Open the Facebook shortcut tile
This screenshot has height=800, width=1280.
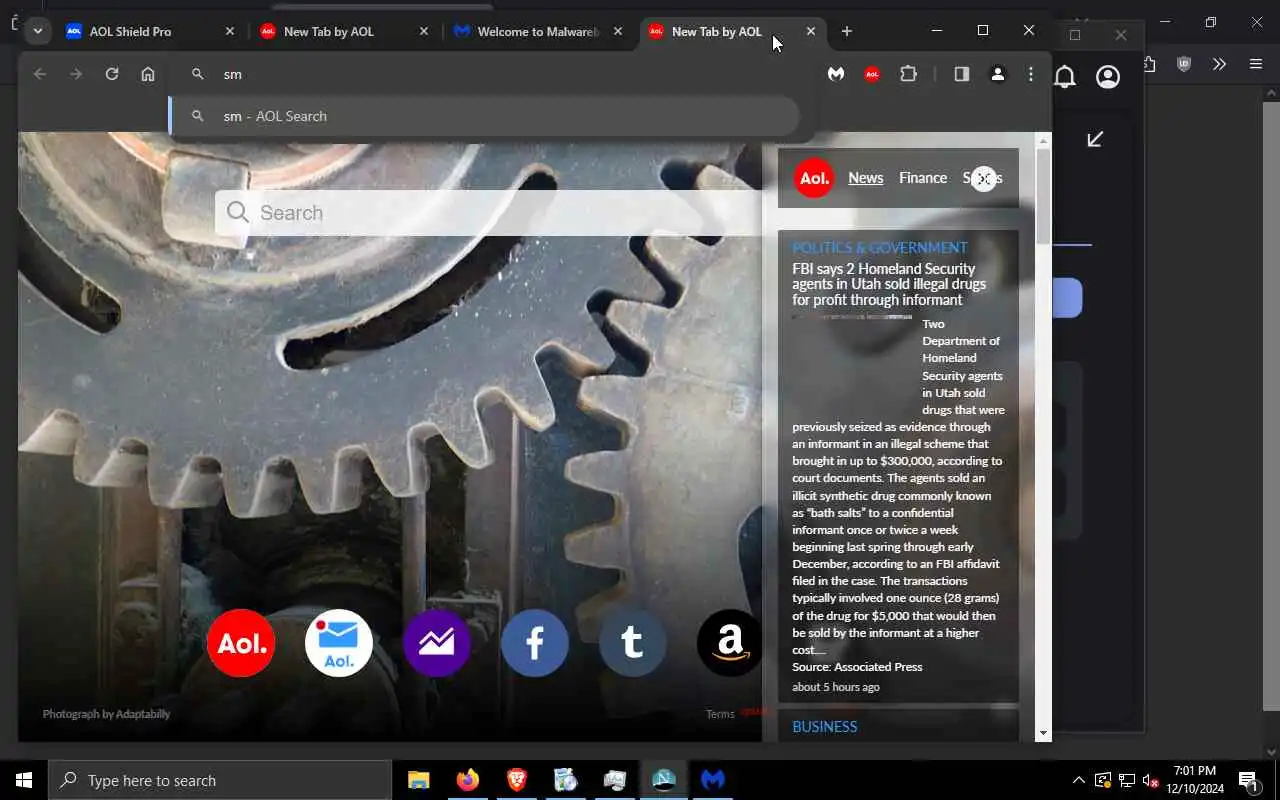(x=535, y=643)
